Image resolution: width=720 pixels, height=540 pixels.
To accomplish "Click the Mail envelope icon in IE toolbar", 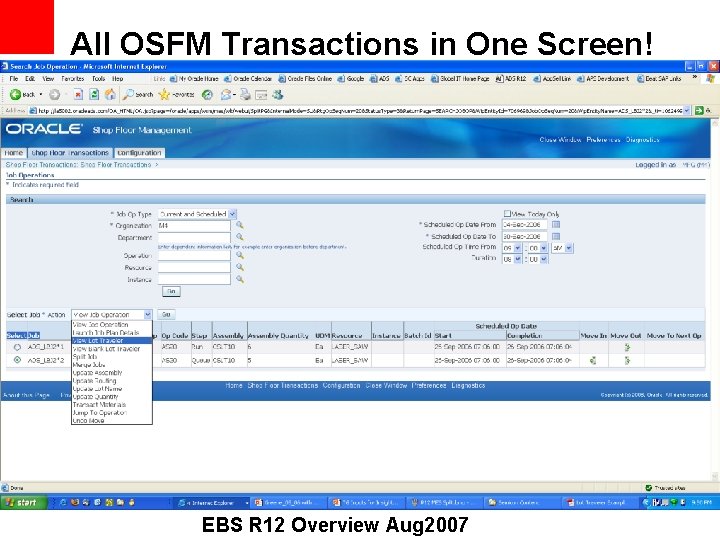I will [226, 95].
